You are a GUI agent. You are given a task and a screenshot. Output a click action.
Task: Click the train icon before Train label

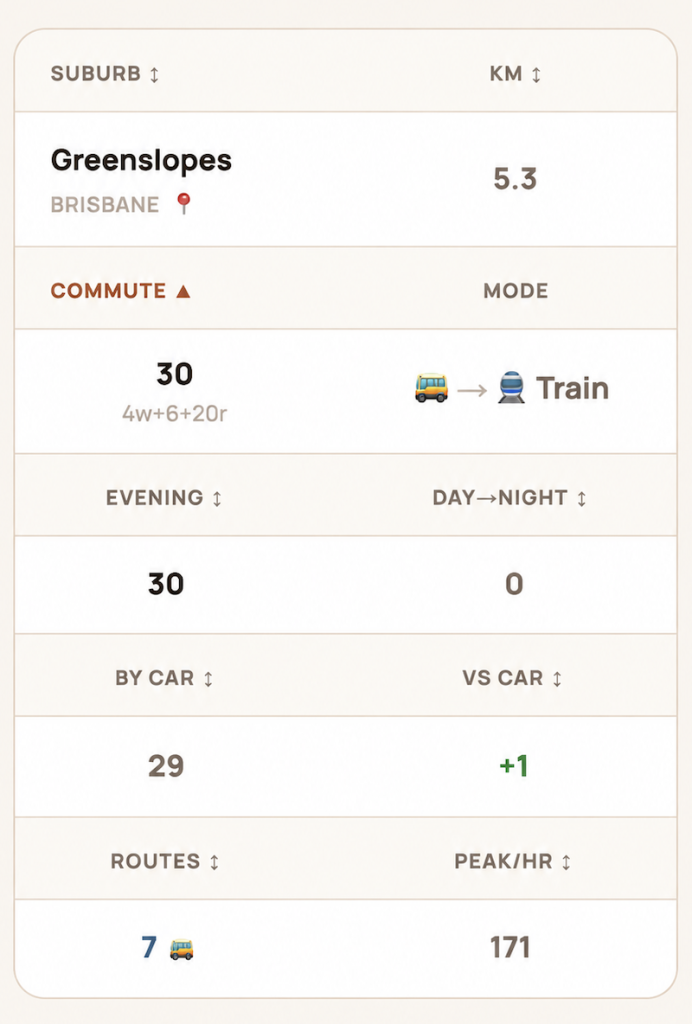pyautogui.click(x=511, y=388)
